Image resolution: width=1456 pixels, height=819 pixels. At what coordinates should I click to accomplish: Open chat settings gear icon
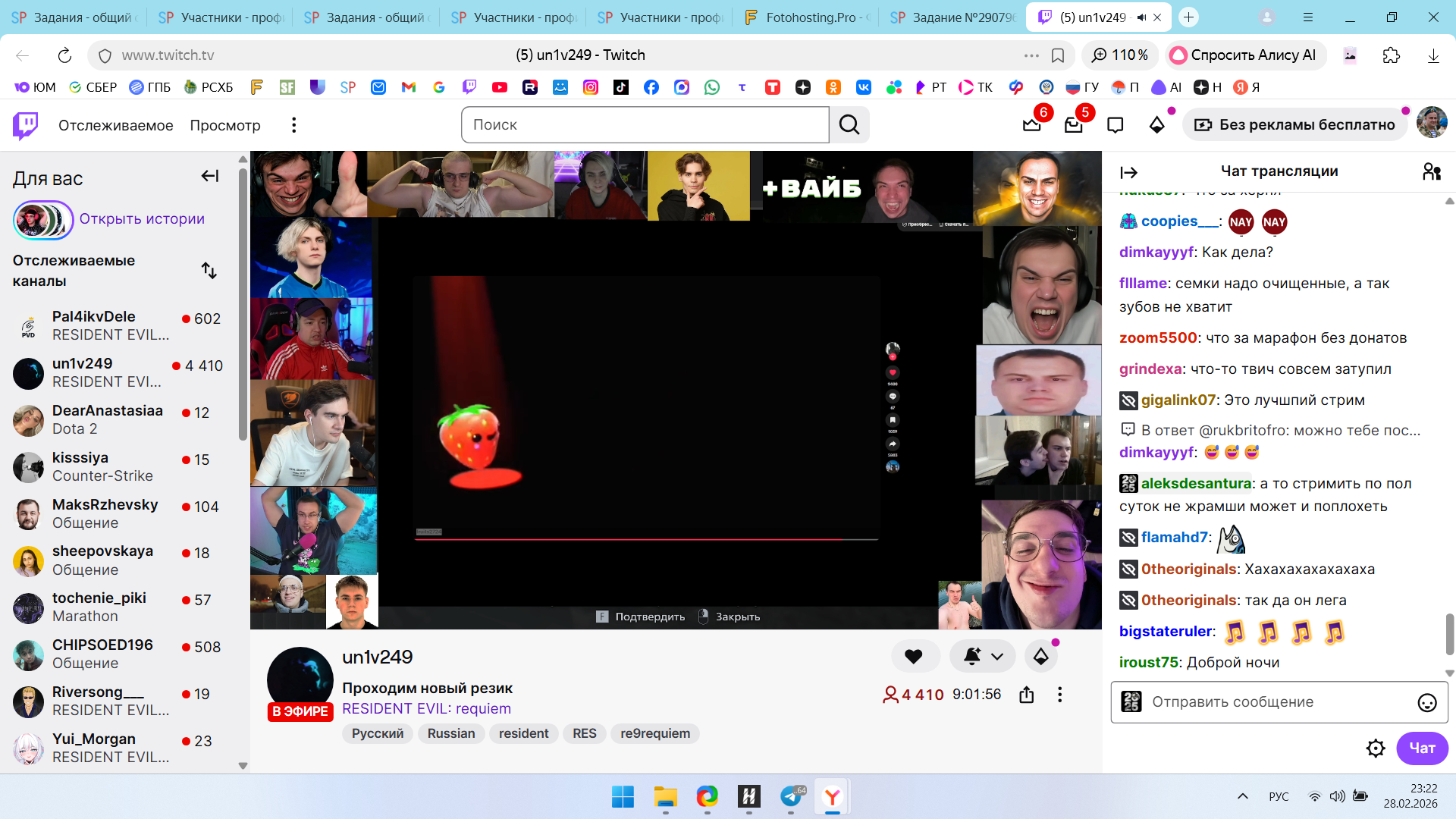1375,748
